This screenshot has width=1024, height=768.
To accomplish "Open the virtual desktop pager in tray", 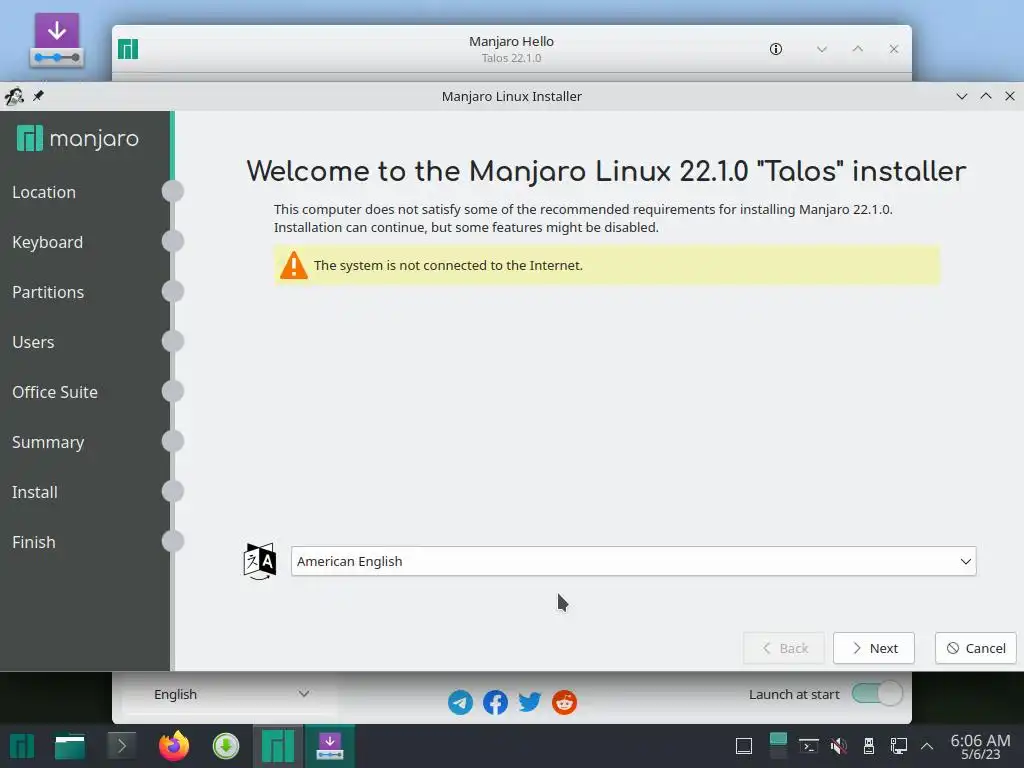I will click(778, 746).
